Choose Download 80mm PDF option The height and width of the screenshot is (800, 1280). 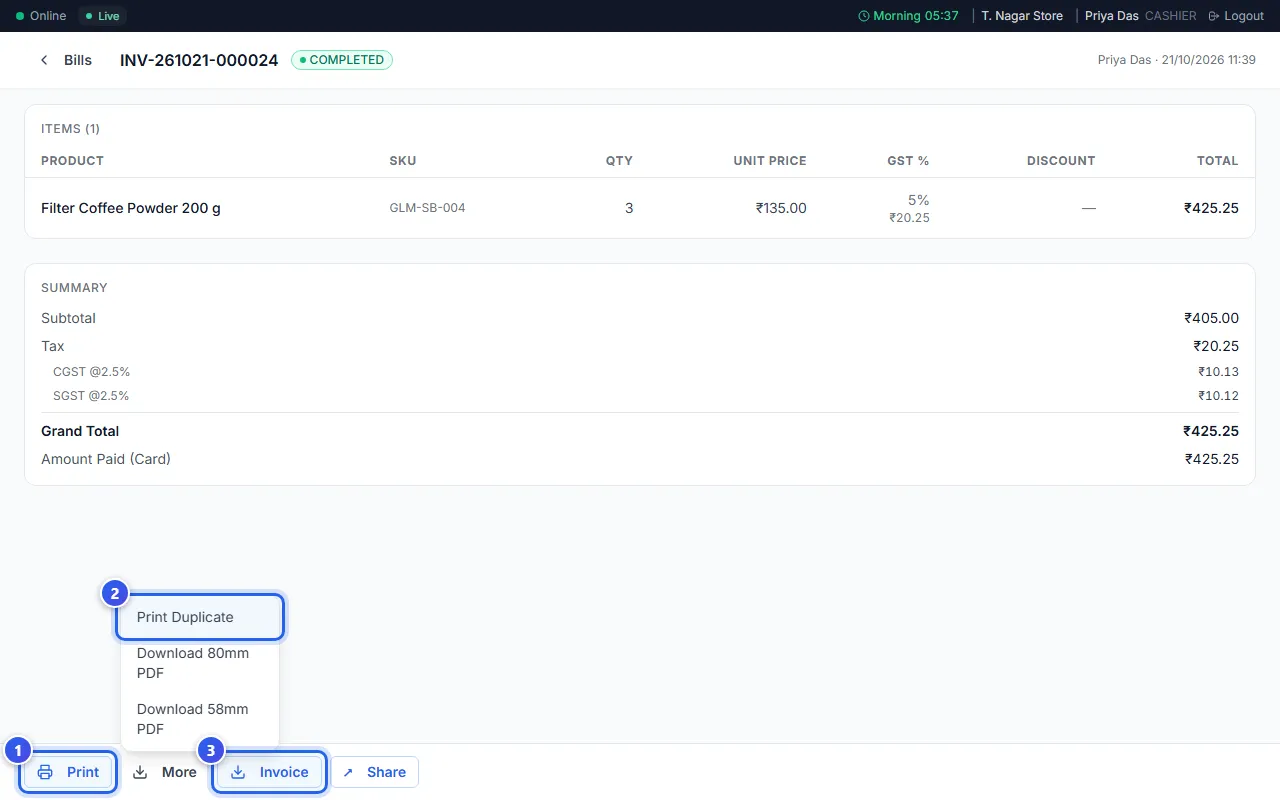point(200,663)
